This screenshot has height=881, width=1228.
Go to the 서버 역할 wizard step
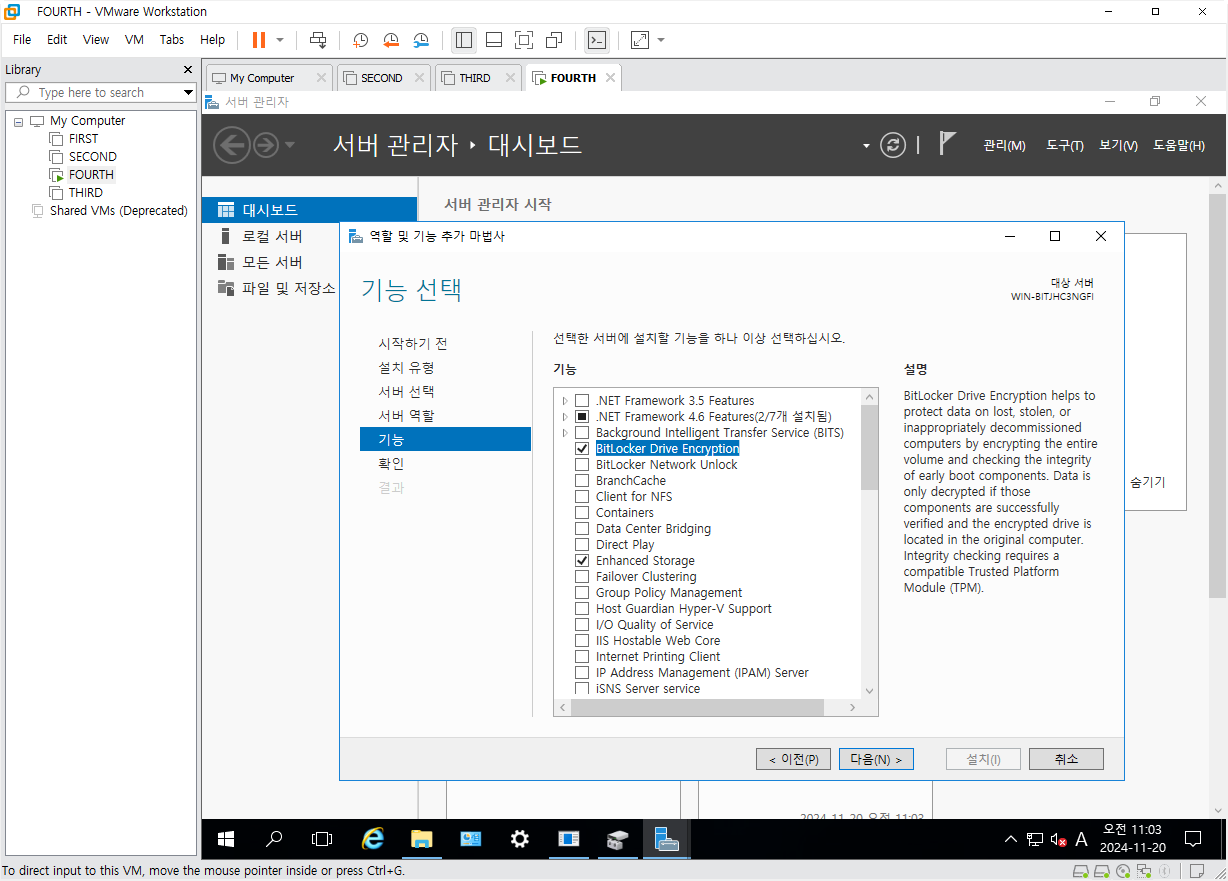click(x=407, y=415)
